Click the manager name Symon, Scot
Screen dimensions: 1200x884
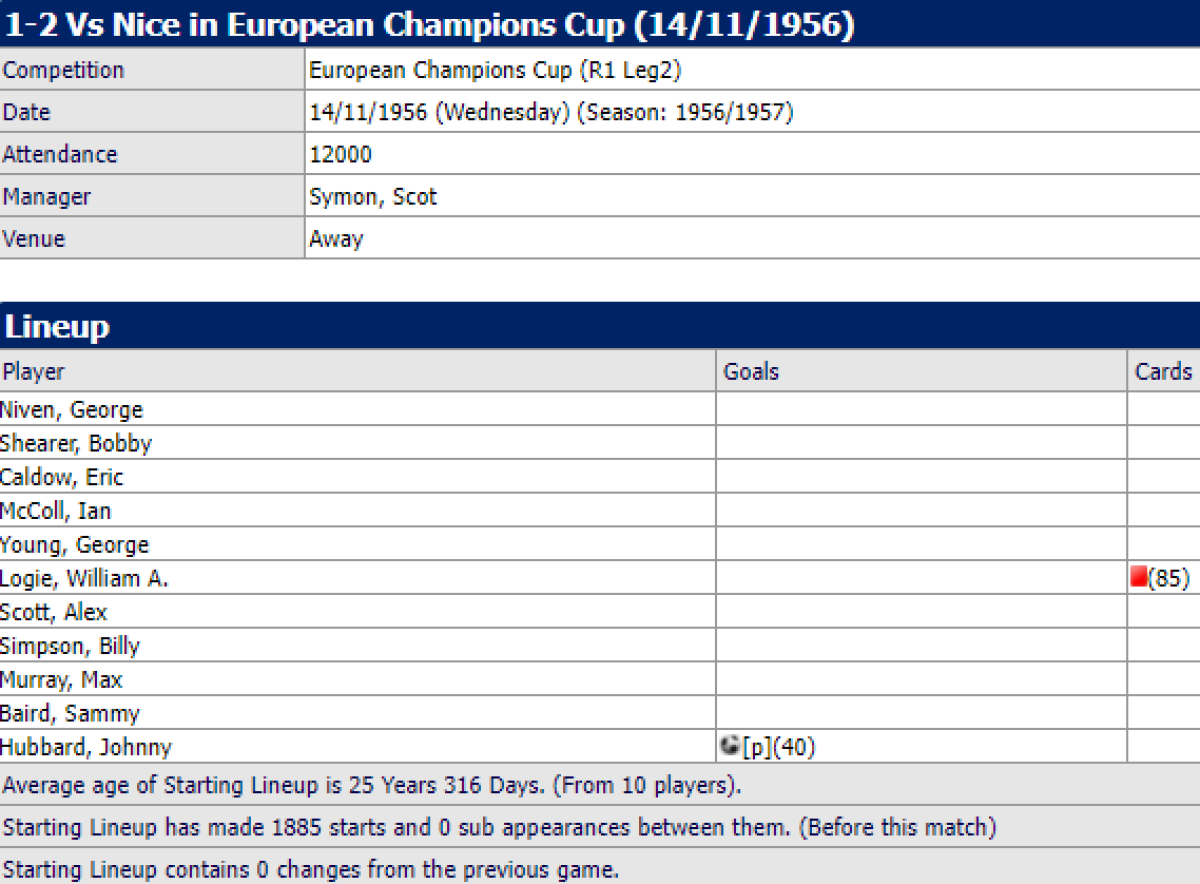[x=373, y=197]
